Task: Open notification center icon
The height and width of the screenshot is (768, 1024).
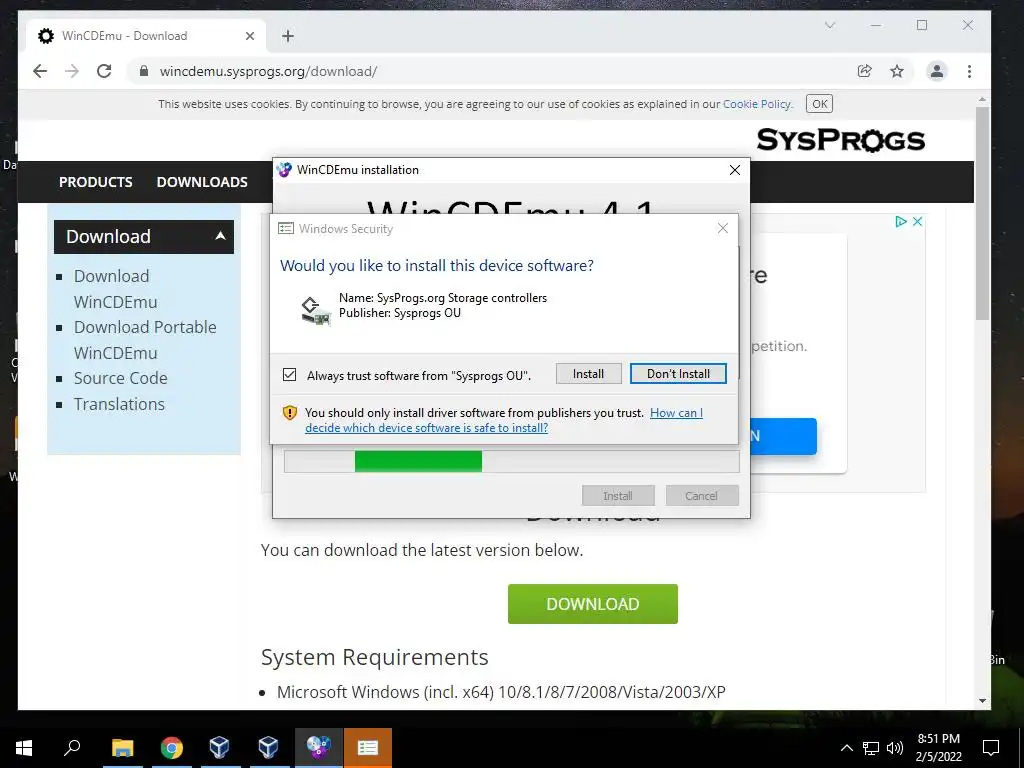Action: [x=991, y=748]
